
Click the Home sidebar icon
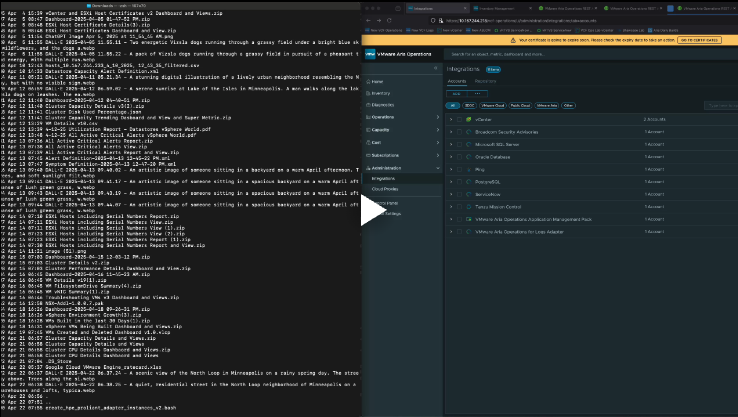369,81
